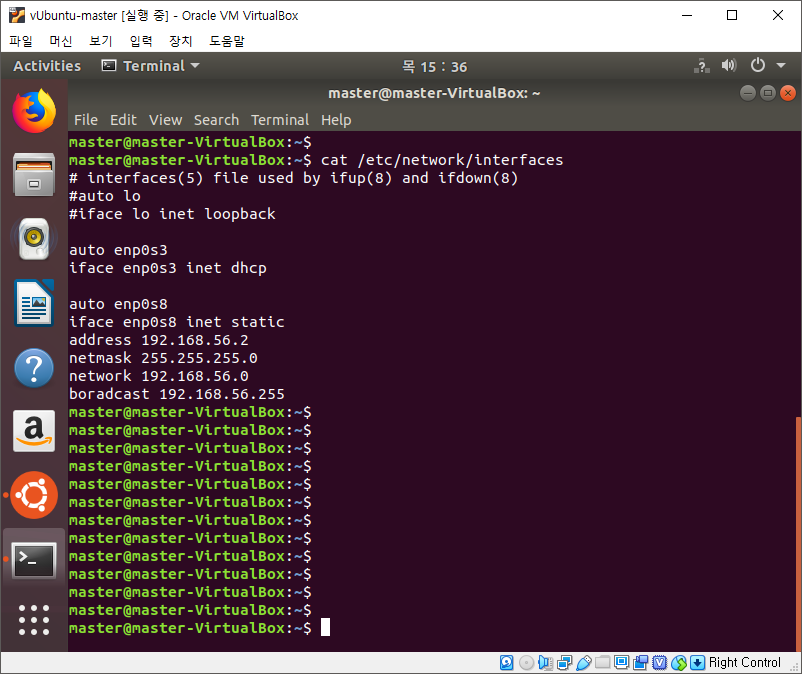This screenshot has height=674, width=802.
Task: Open the terminal Edit menu
Action: click(123, 120)
